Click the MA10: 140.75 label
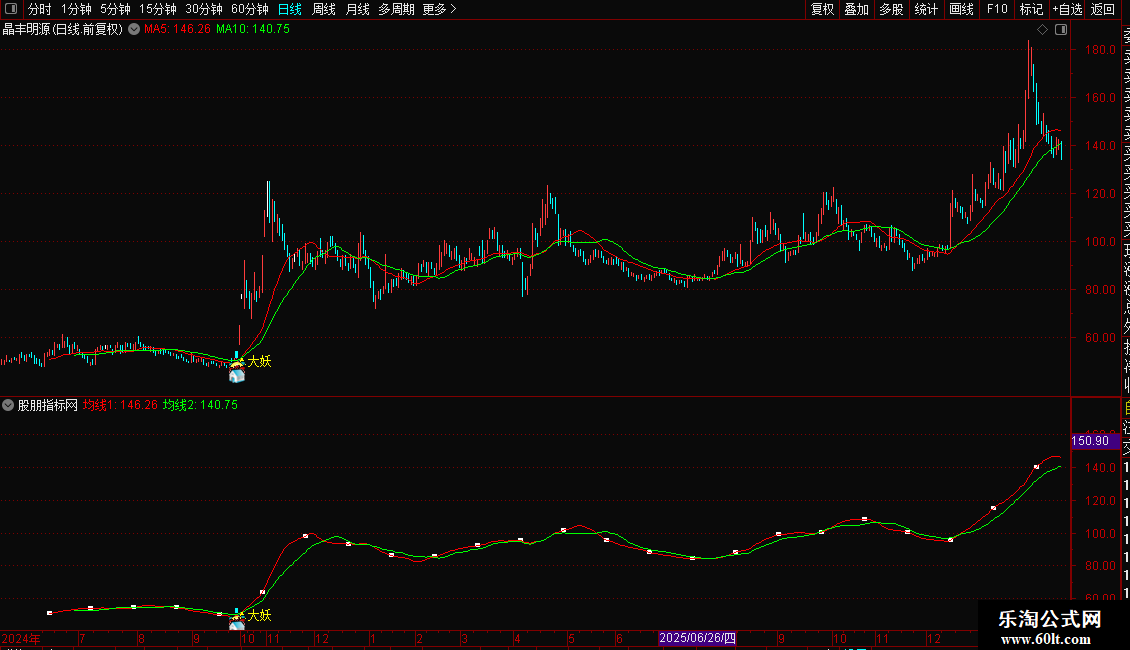 [253, 29]
